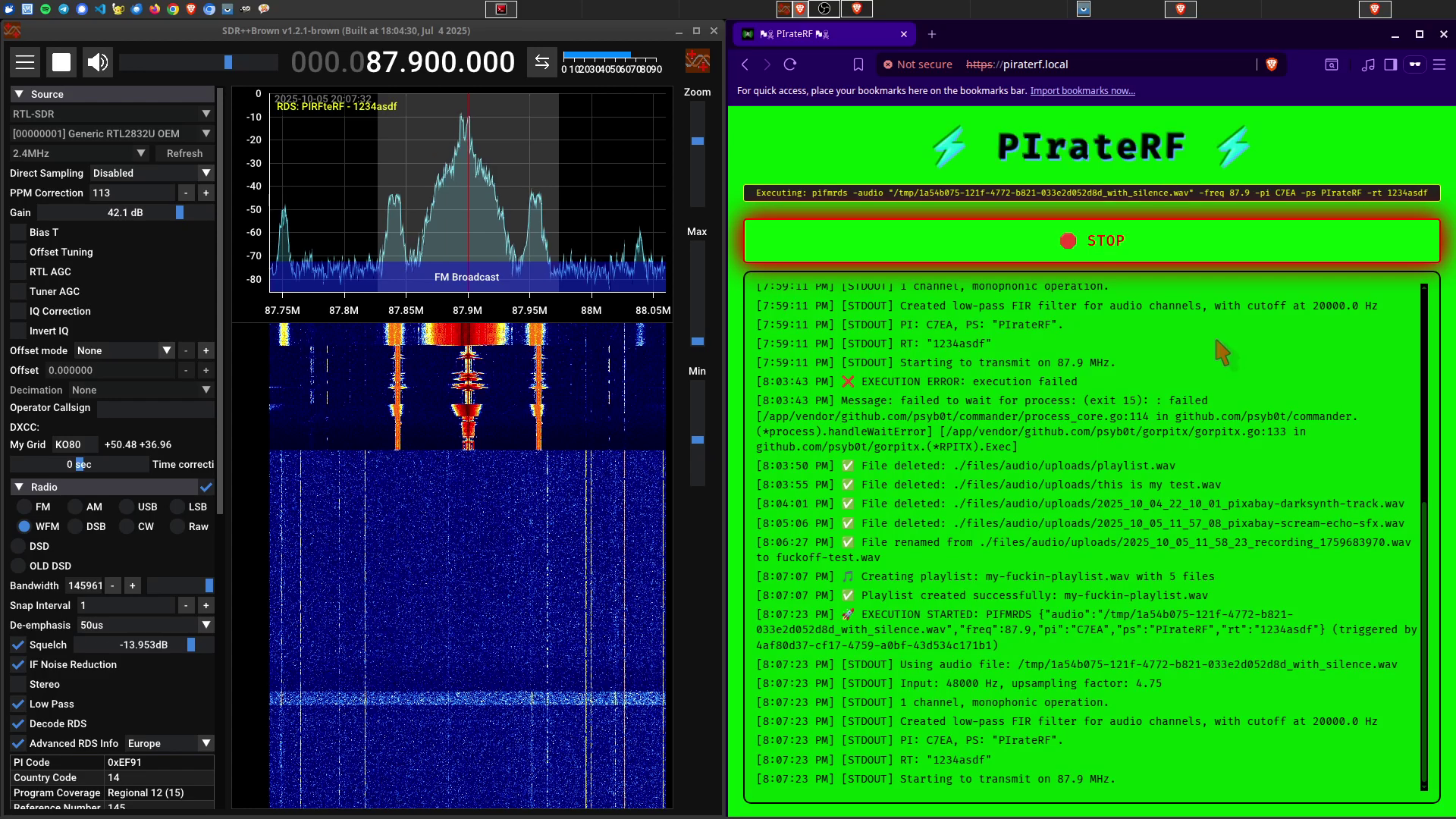Open the browser sidebar panel icon

point(1390,64)
